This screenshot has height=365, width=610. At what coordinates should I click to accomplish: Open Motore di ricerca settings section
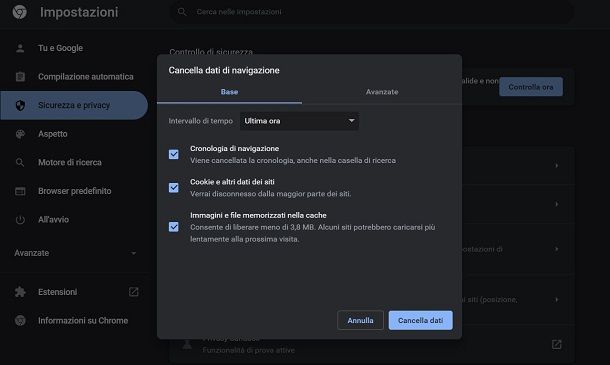(x=74, y=162)
